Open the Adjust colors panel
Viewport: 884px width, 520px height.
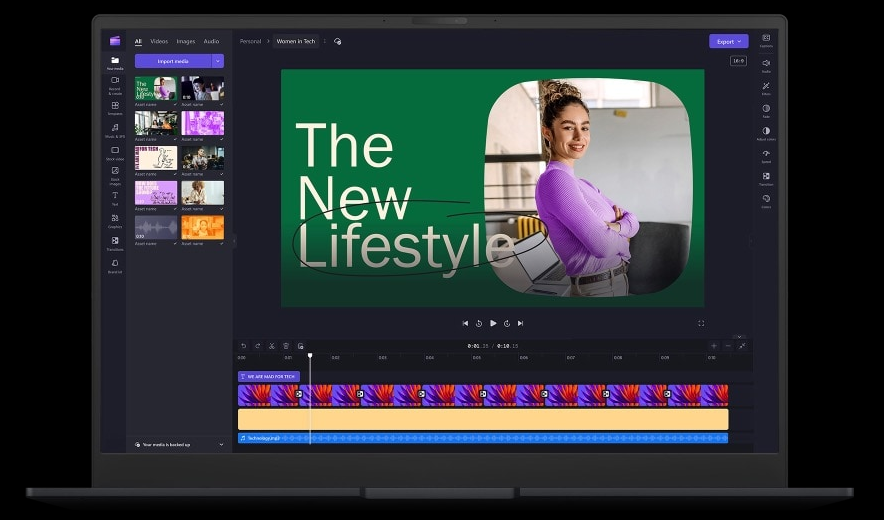tap(766, 133)
